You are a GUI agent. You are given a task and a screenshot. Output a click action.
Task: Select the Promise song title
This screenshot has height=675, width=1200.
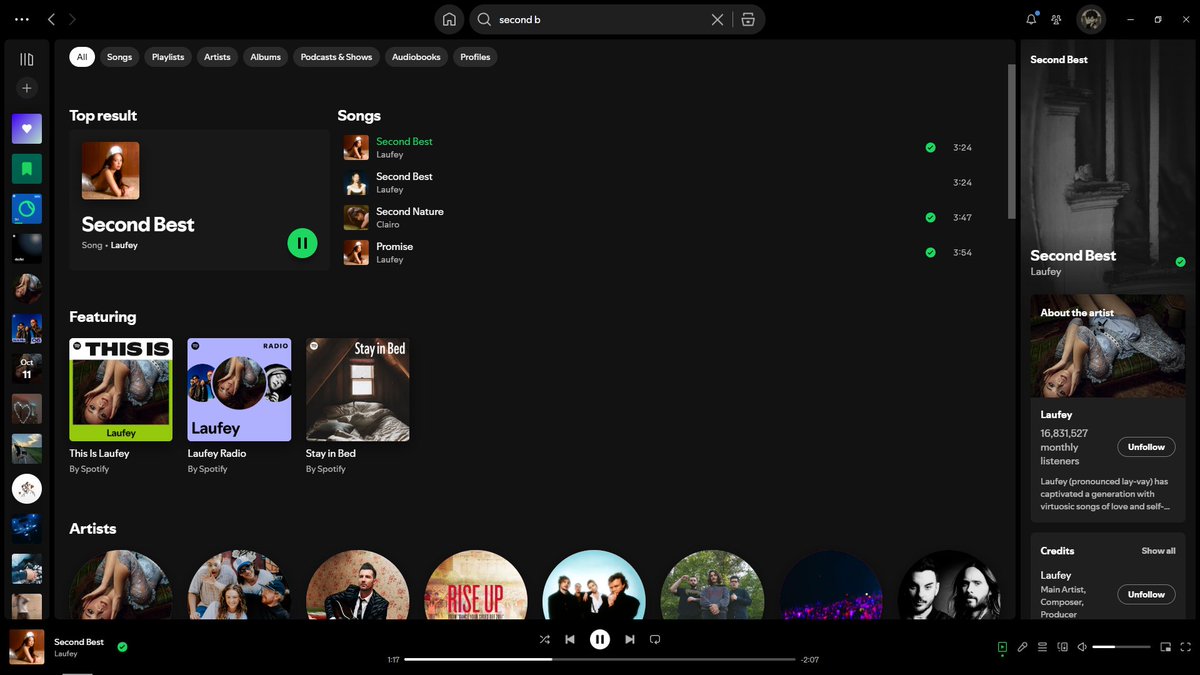tap(394, 246)
